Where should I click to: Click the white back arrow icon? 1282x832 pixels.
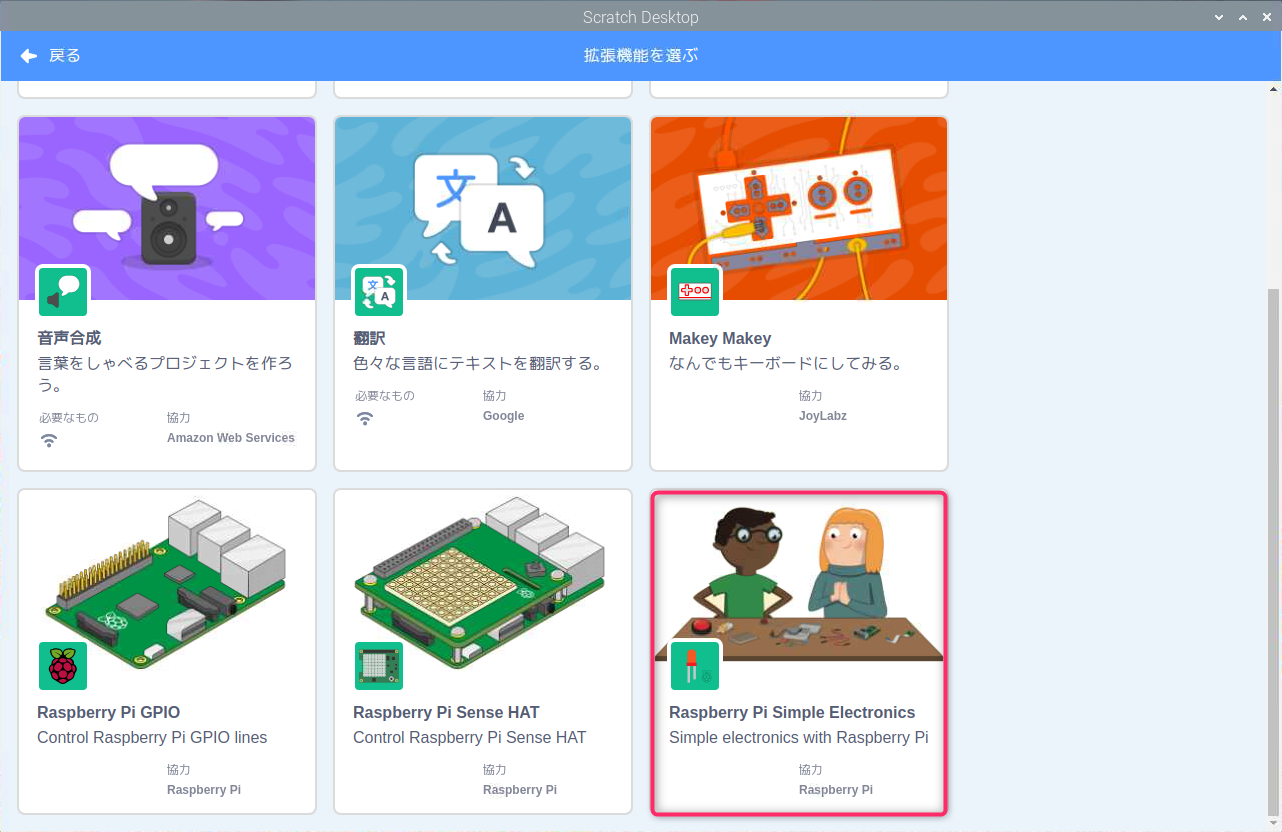(x=29, y=55)
